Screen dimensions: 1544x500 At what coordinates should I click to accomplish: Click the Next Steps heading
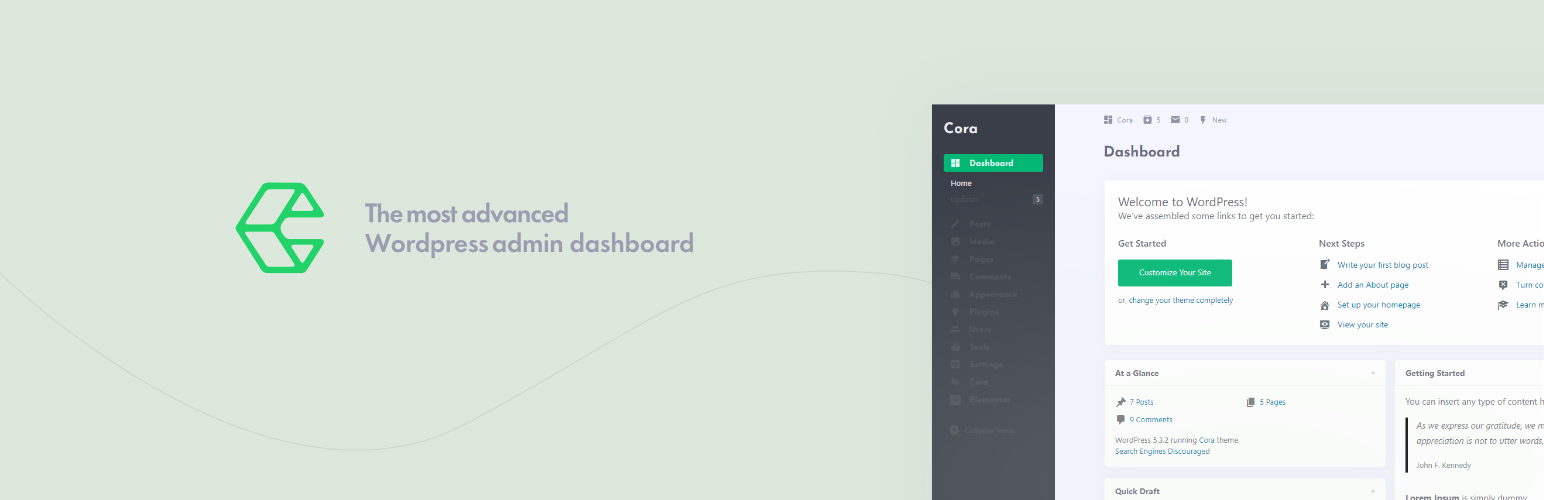[1342, 243]
